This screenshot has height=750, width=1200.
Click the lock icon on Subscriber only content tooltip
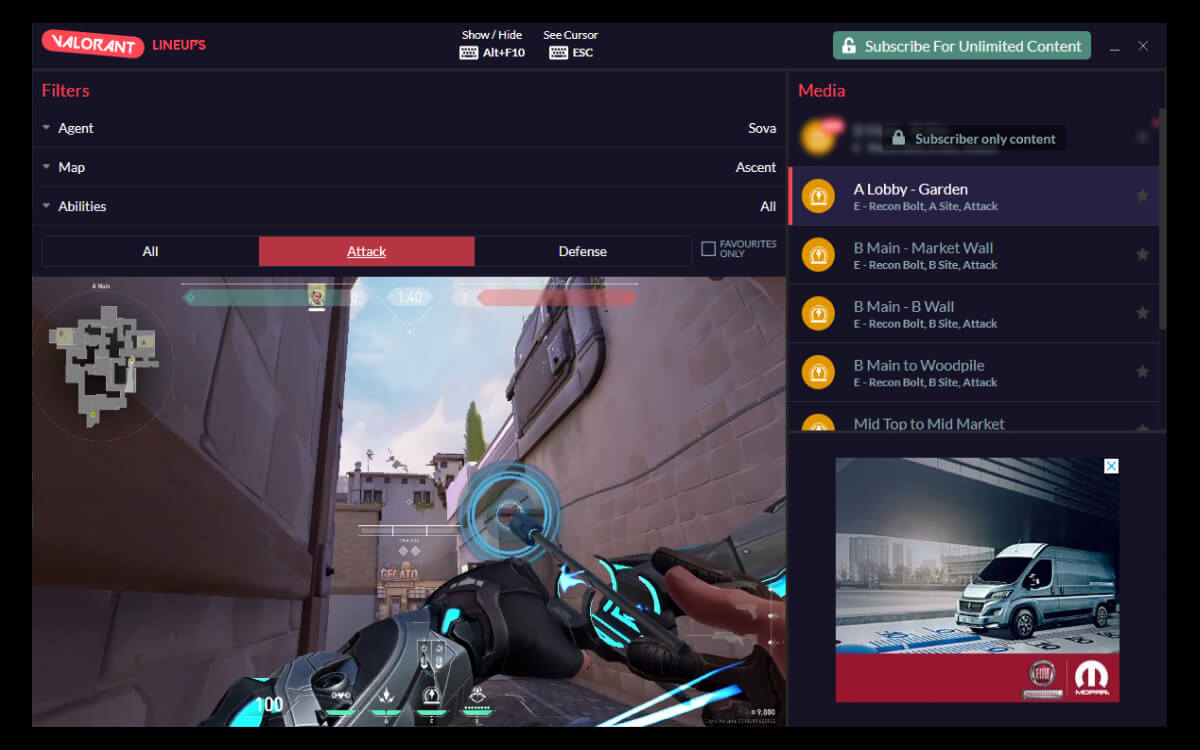899,138
